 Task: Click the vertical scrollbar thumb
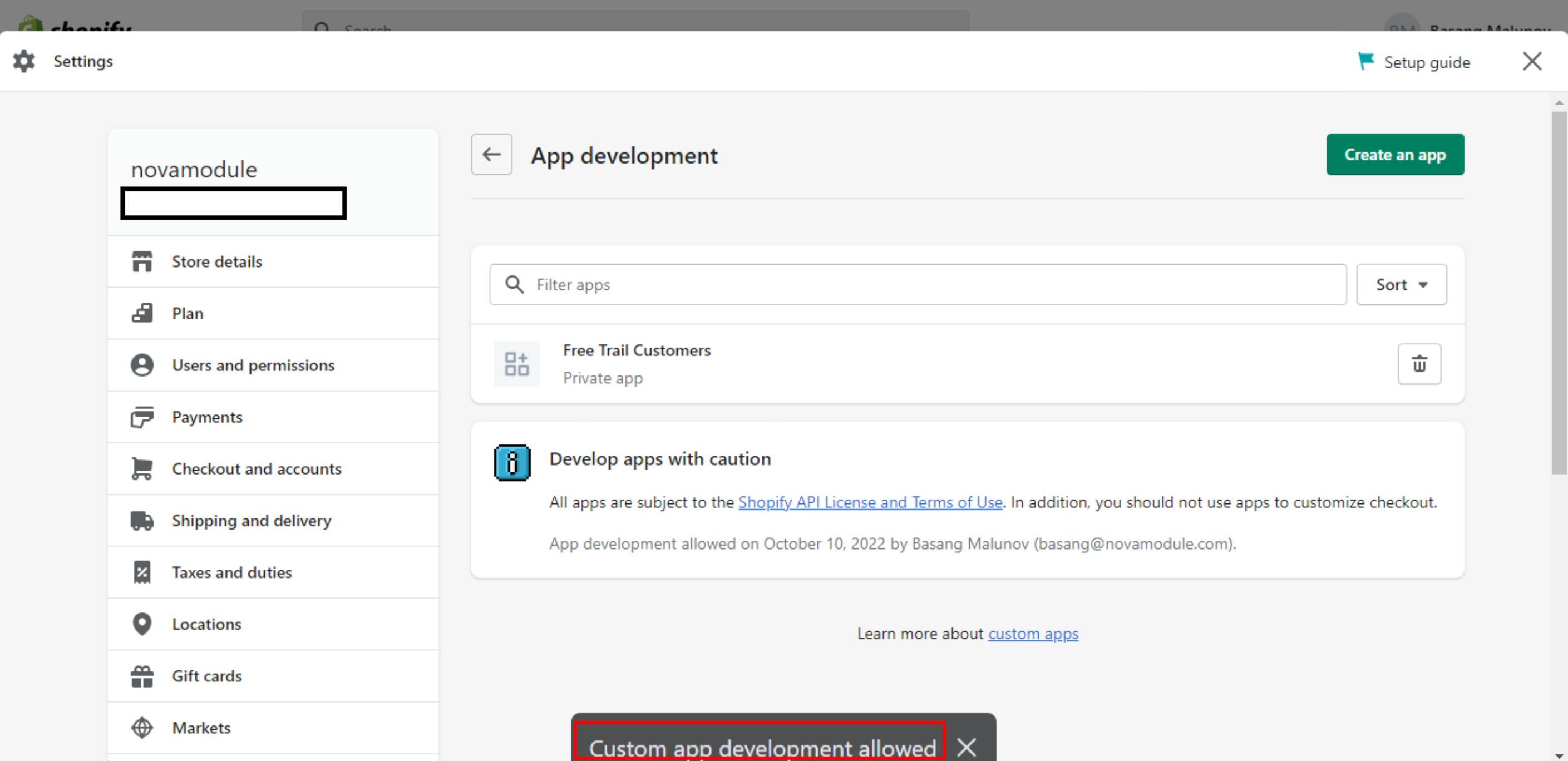(1559, 292)
